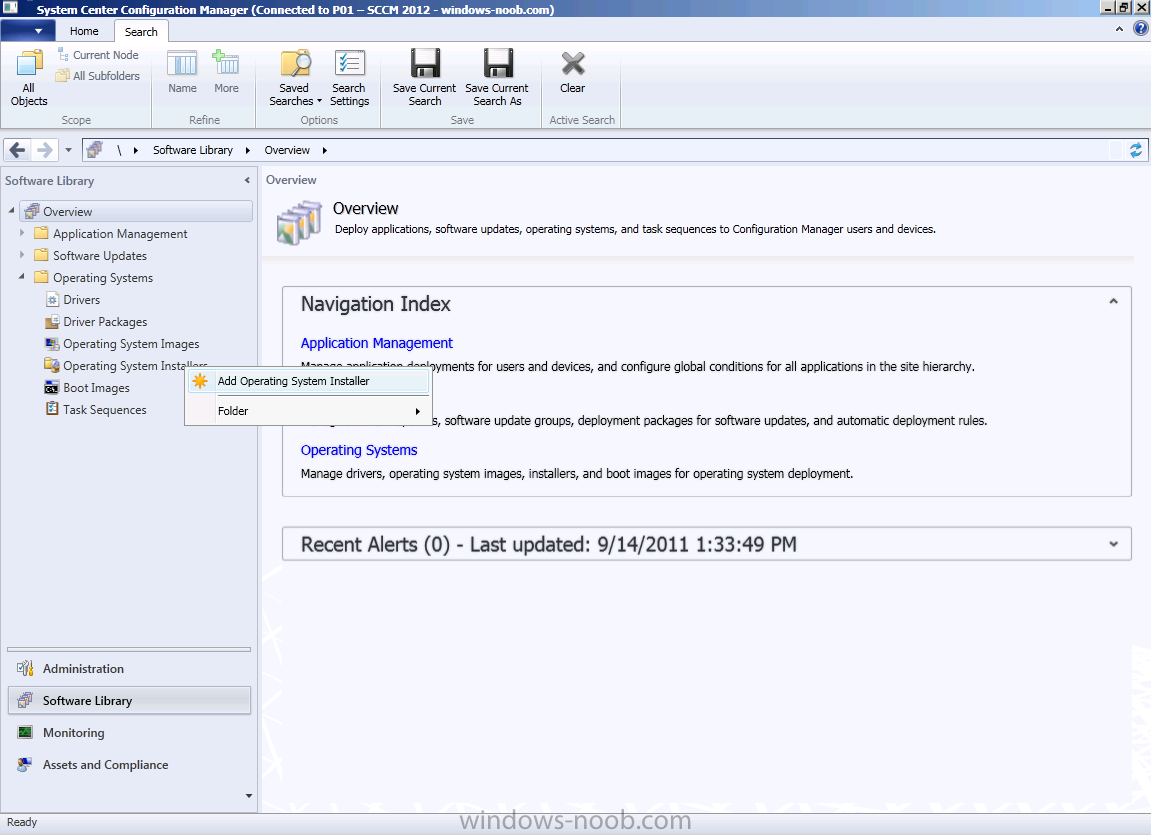Image resolution: width=1151 pixels, height=835 pixels.
Task: Expand the Application Management folder
Action: (x=22, y=233)
